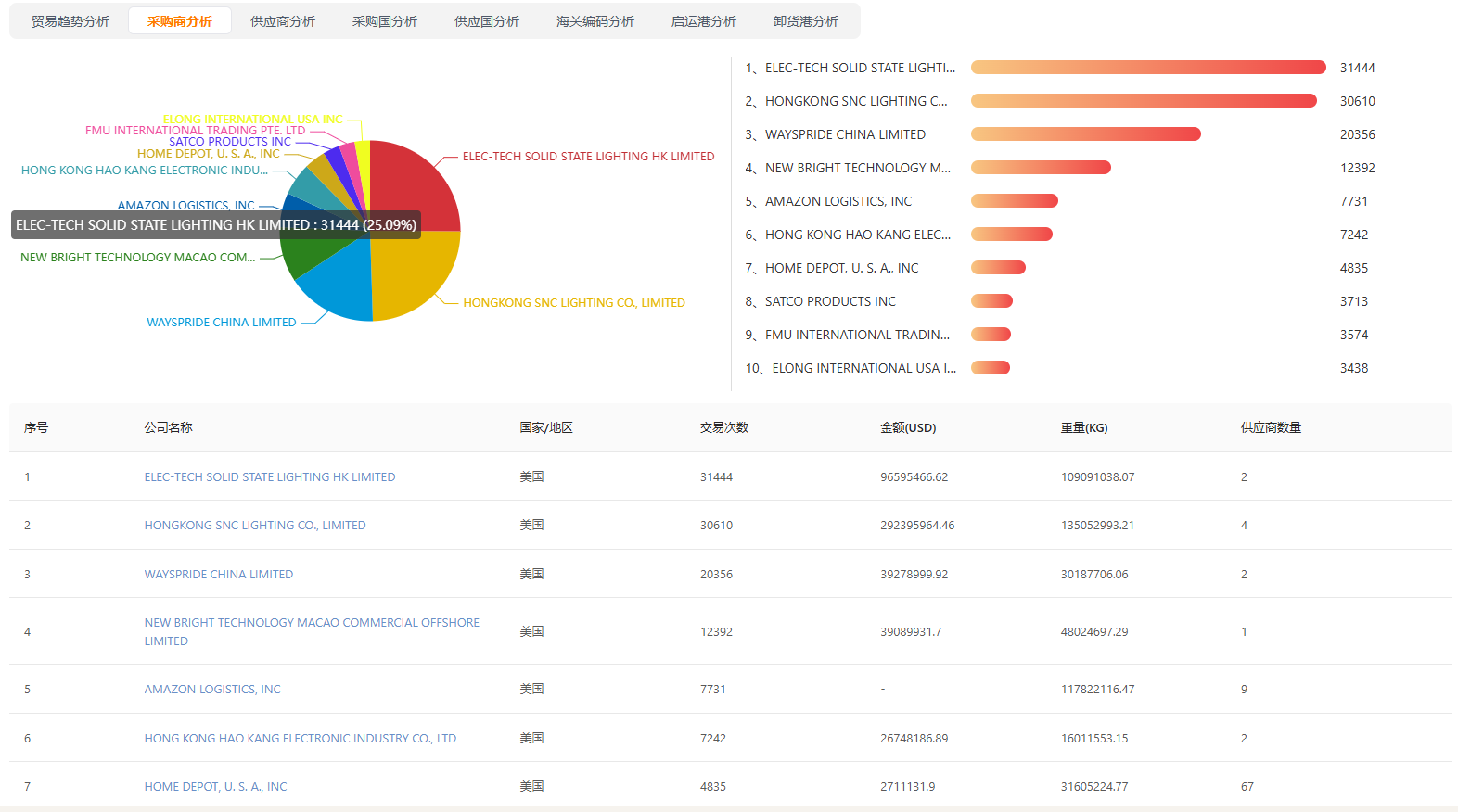Click the HOME DEPOT pie chart label
Screen dimensions: 1458x812
[x=209, y=154]
